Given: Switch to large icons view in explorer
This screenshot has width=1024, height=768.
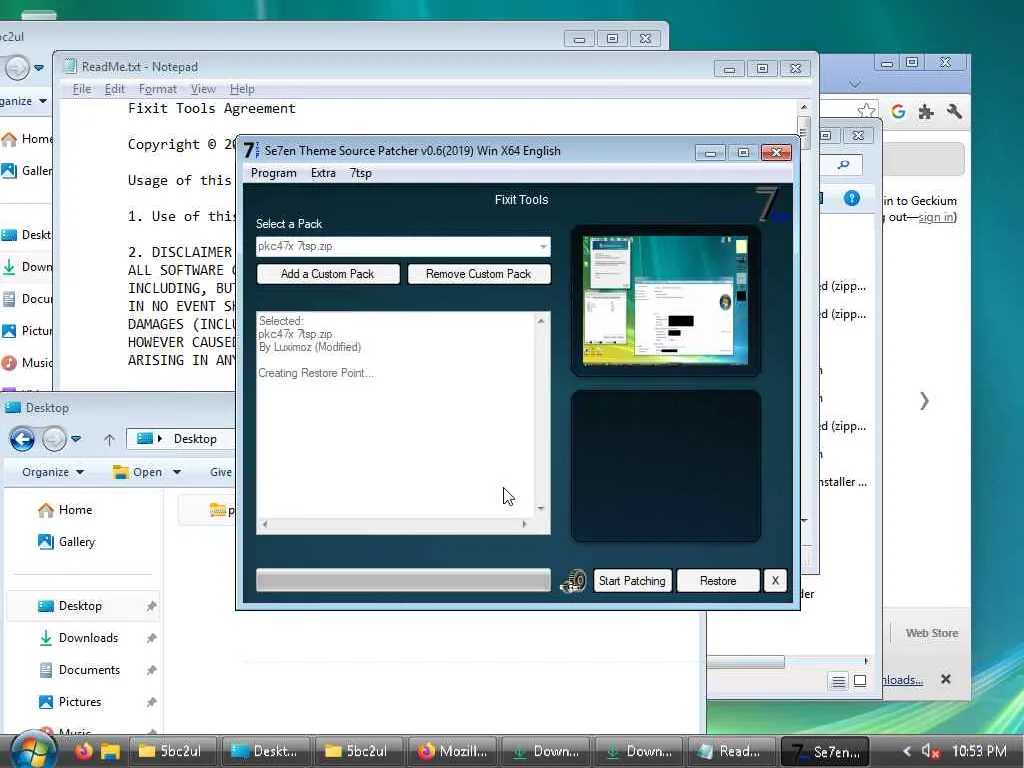Looking at the screenshot, I should pos(860,680).
